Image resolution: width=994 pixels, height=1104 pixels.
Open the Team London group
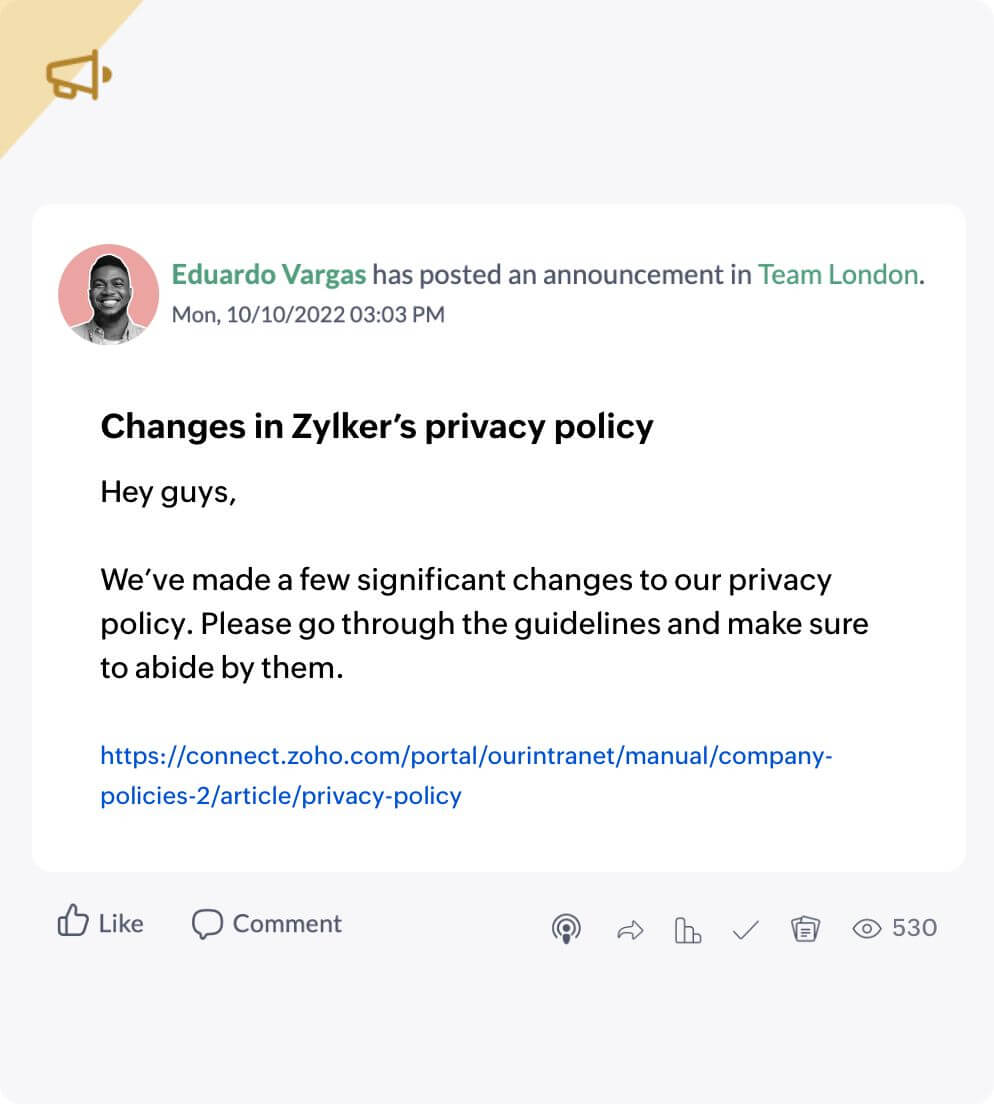click(837, 274)
